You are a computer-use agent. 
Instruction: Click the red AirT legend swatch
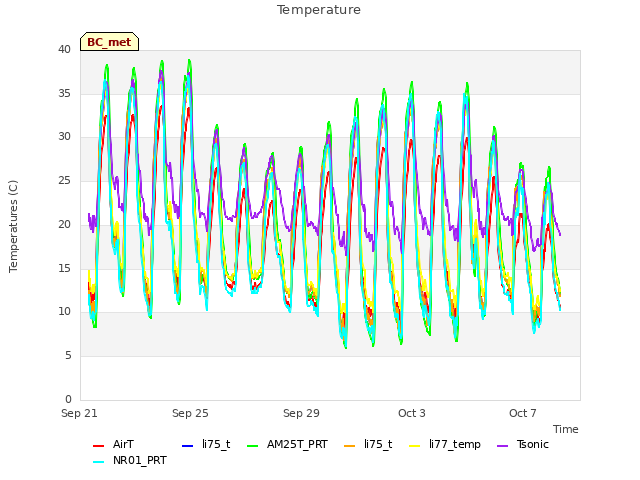(98, 445)
